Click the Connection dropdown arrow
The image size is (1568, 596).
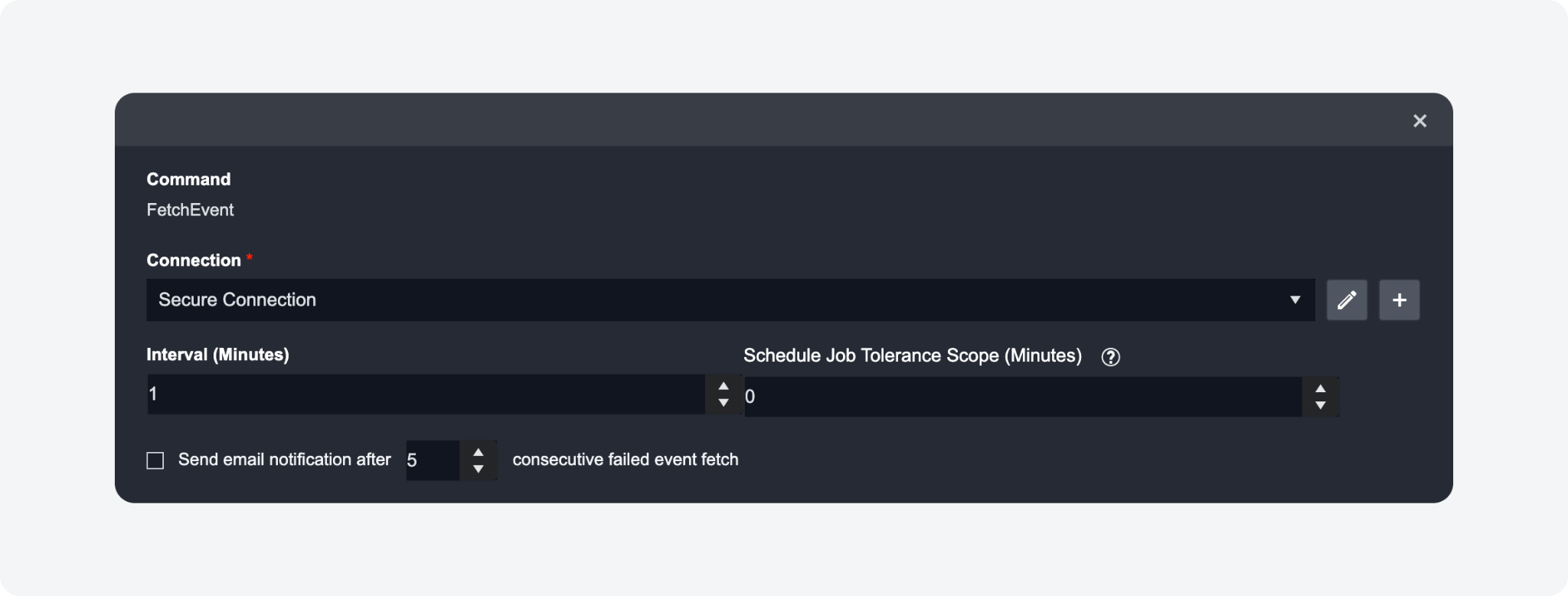[1295, 300]
